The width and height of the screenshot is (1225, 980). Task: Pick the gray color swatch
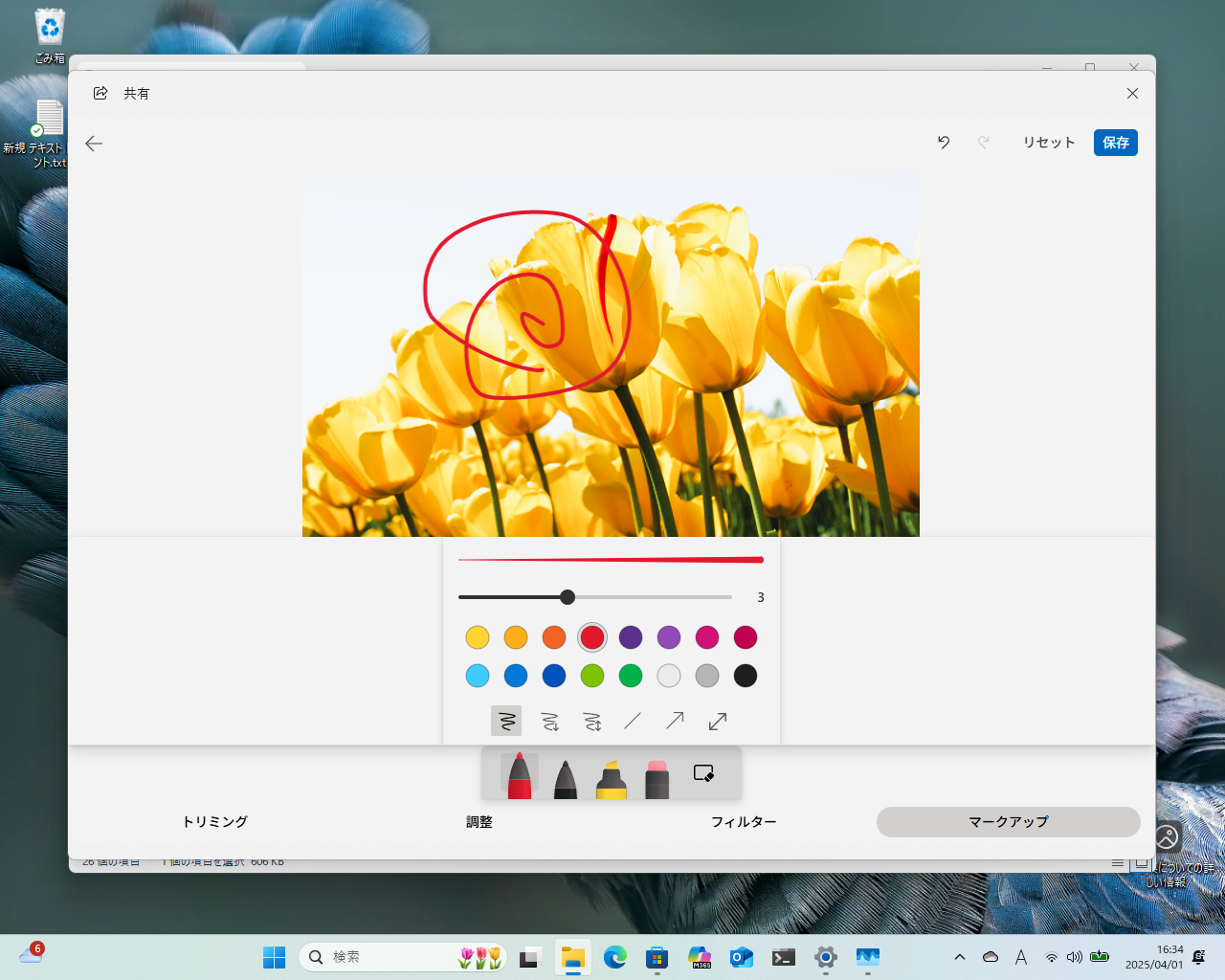[x=707, y=676]
